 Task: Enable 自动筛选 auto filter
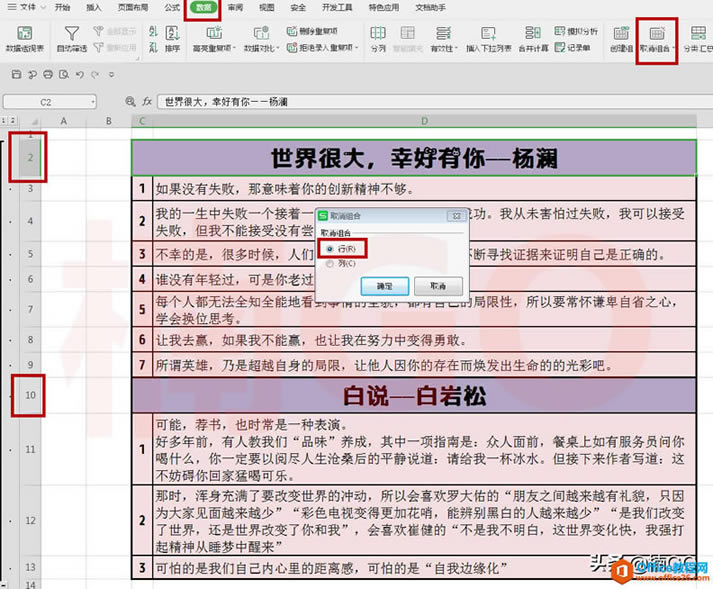click(71, 39)
